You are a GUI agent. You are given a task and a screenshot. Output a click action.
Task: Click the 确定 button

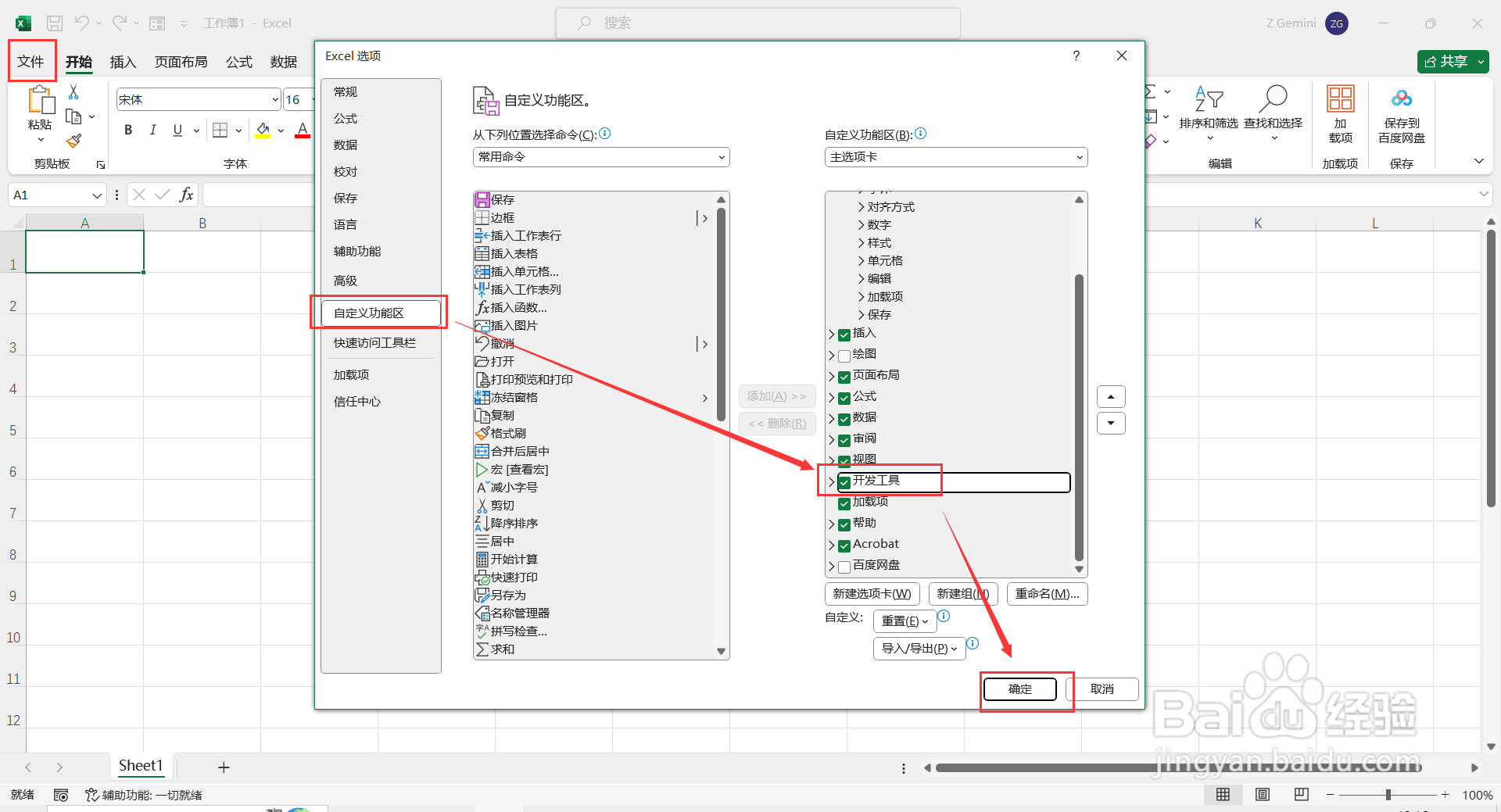1019,689
